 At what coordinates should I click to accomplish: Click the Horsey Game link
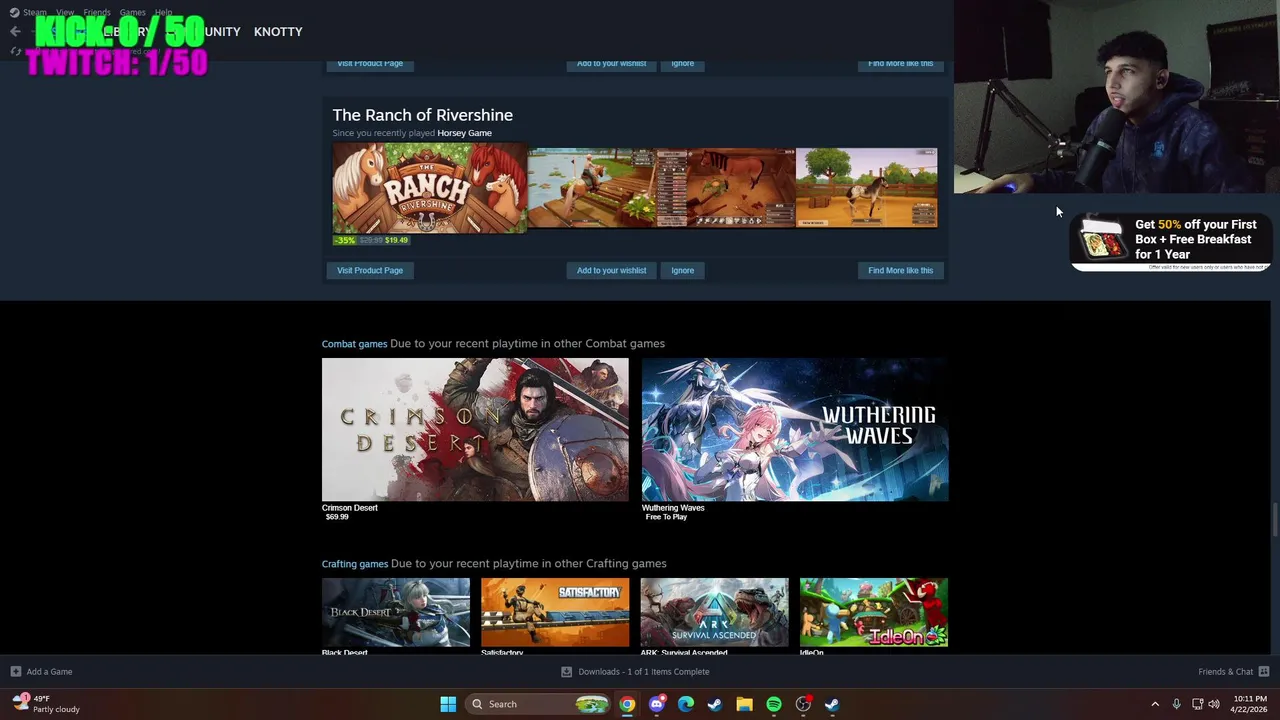pyautogui.click(x=464, y=133)
